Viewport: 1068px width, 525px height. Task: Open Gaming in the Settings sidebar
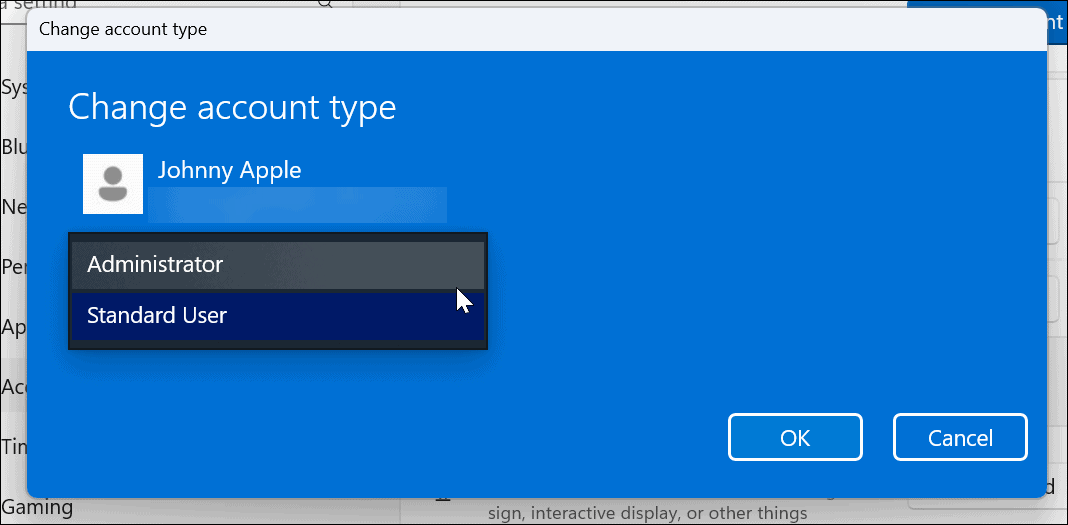pyautogui.click(x=37, y=507)
